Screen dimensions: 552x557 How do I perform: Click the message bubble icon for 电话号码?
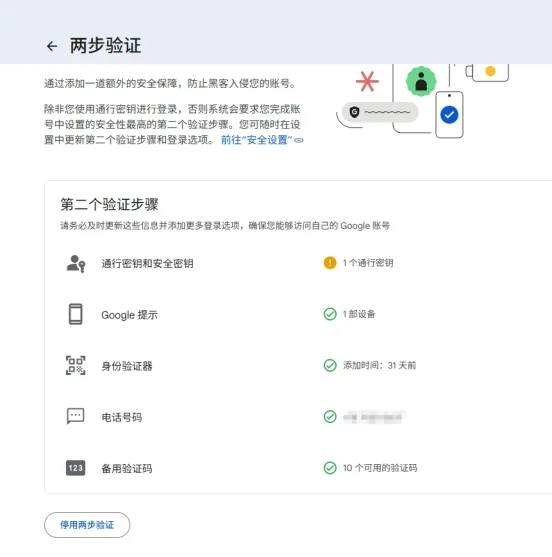[x=76, y=416]
